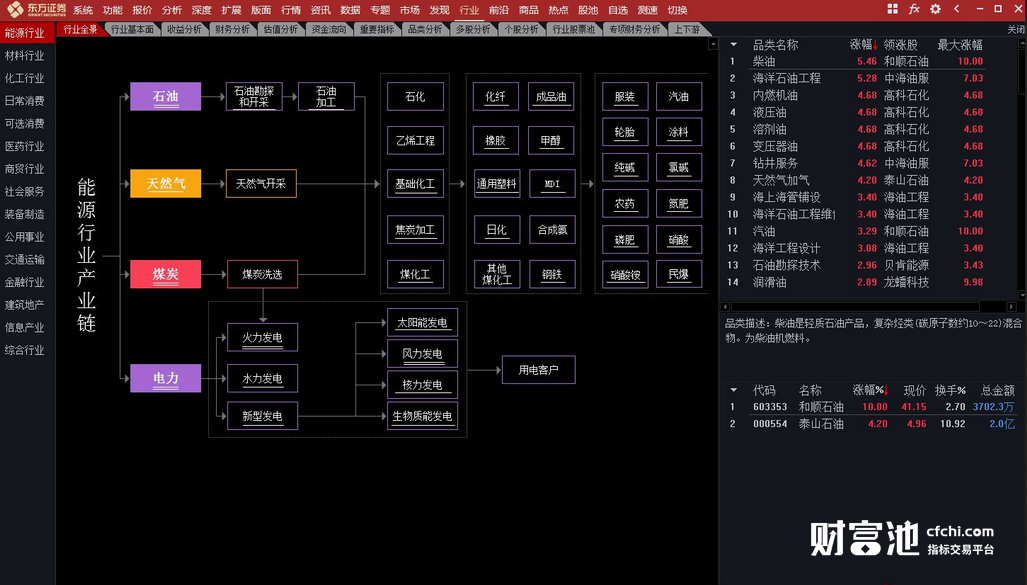Switch to the 上下游 tab

coord(687,29)
